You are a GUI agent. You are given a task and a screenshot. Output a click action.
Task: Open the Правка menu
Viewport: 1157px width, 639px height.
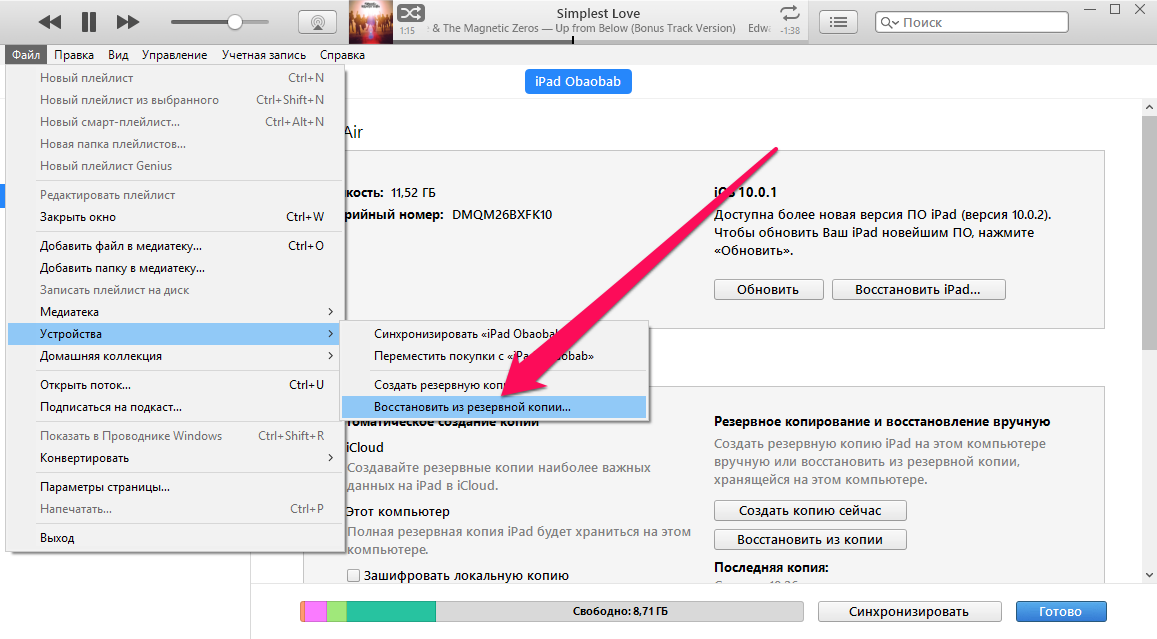click(x=74, y=55)
